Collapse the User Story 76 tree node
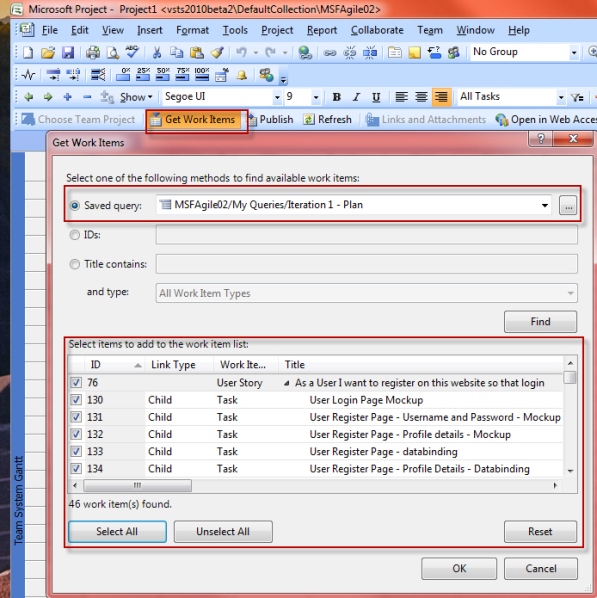This screenshot has height=598, width=597. 286,383
